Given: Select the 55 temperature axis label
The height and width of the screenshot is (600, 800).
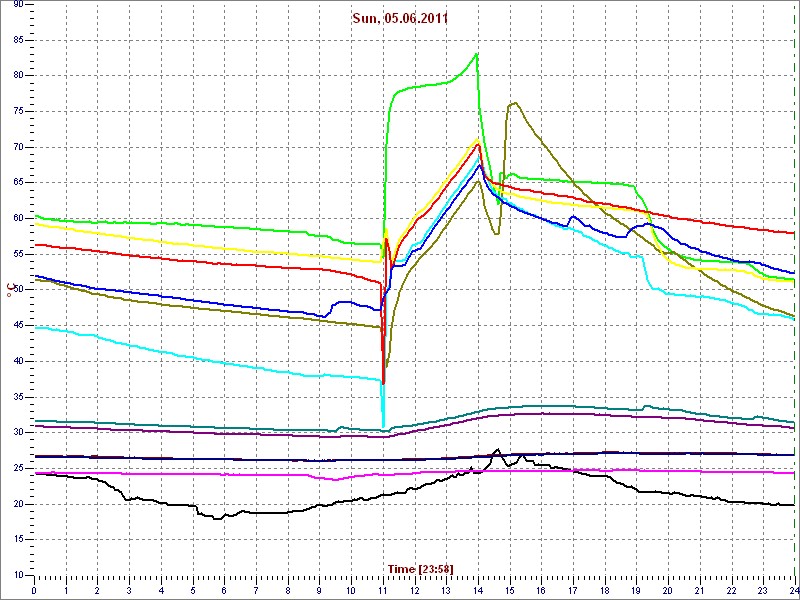Looking at the screenshot, I should pos(18,254).
